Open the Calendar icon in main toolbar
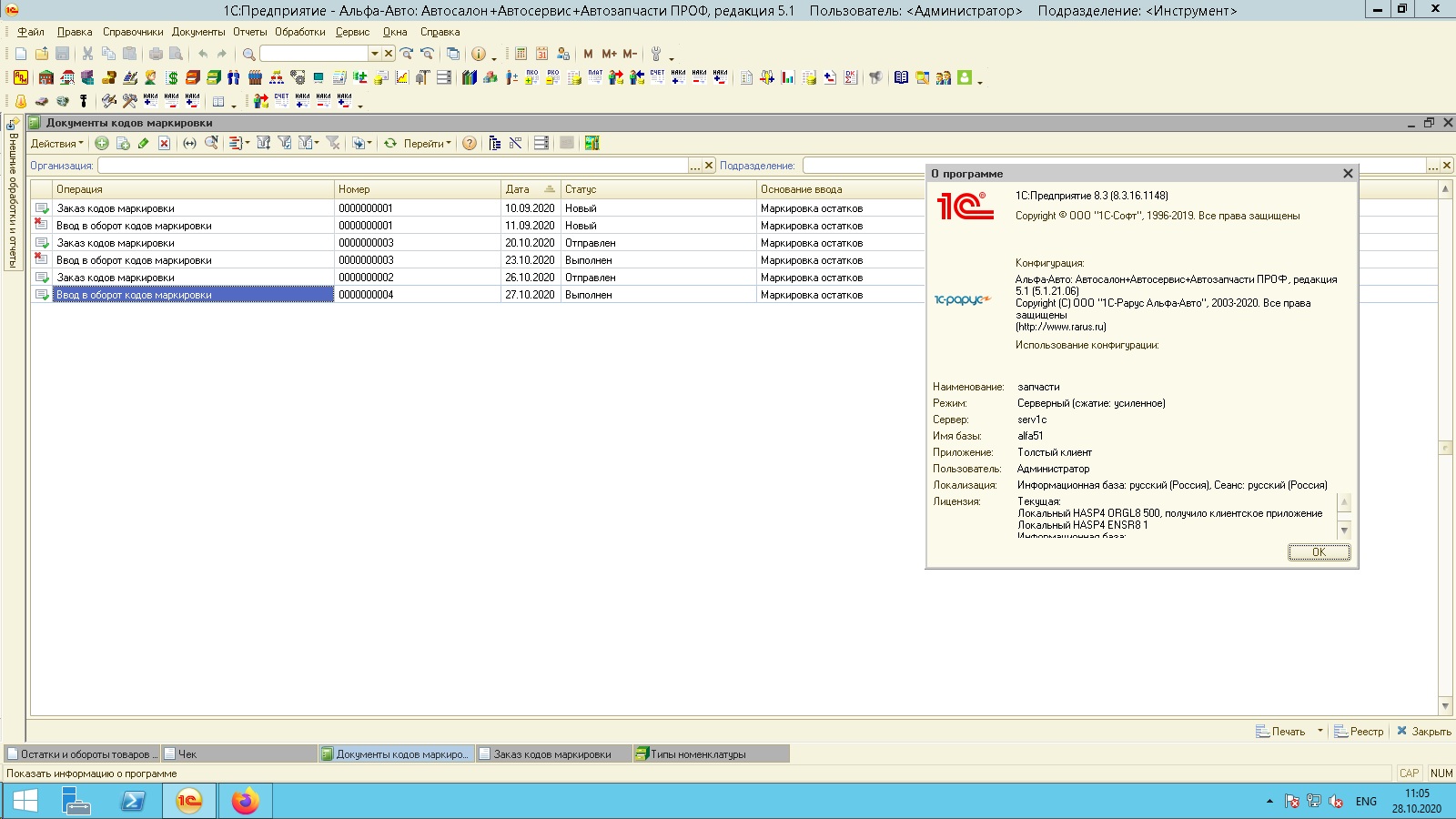This screenshot has width=1456, height=819. pyautogui.click(x=541, y=54)
